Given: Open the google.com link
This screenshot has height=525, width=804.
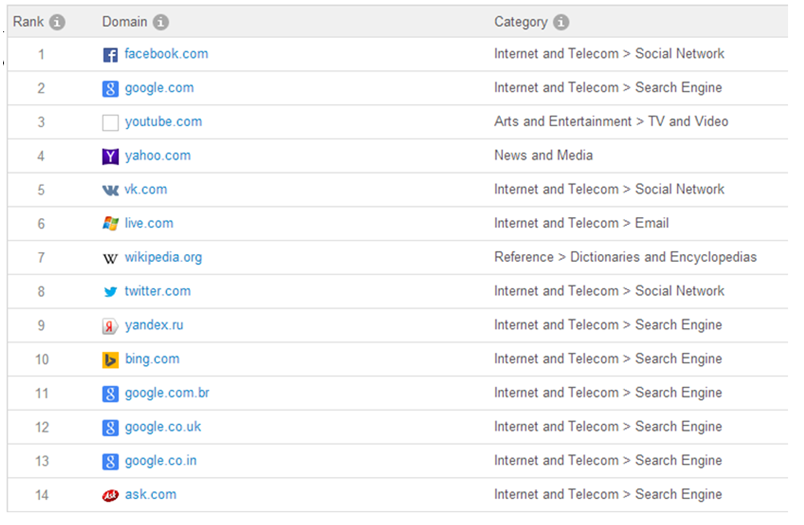Looking at the screenshot, I should [159, 88].
